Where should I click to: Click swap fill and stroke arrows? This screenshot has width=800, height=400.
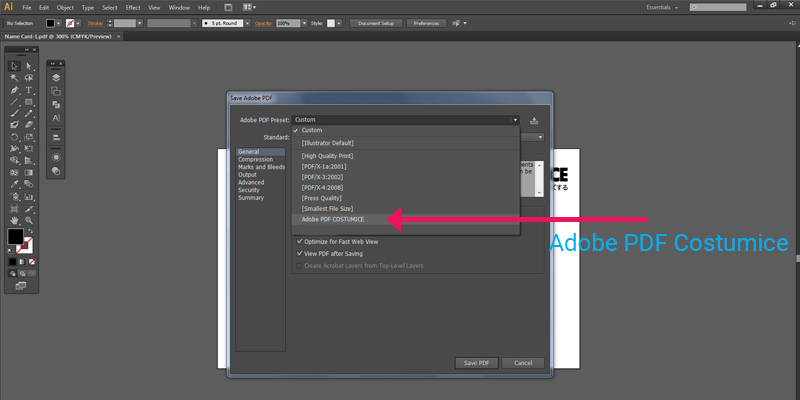31,231
